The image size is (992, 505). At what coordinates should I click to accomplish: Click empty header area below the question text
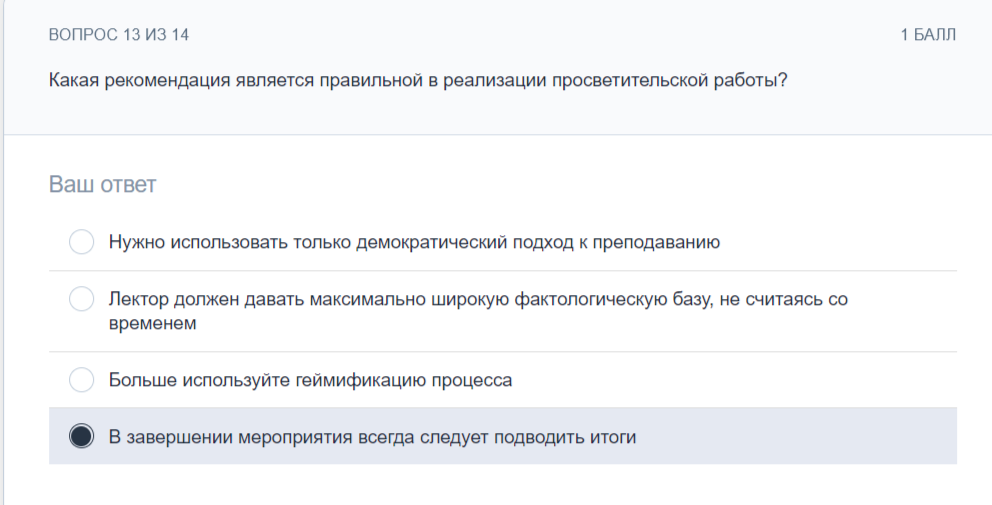pos(497,114)
